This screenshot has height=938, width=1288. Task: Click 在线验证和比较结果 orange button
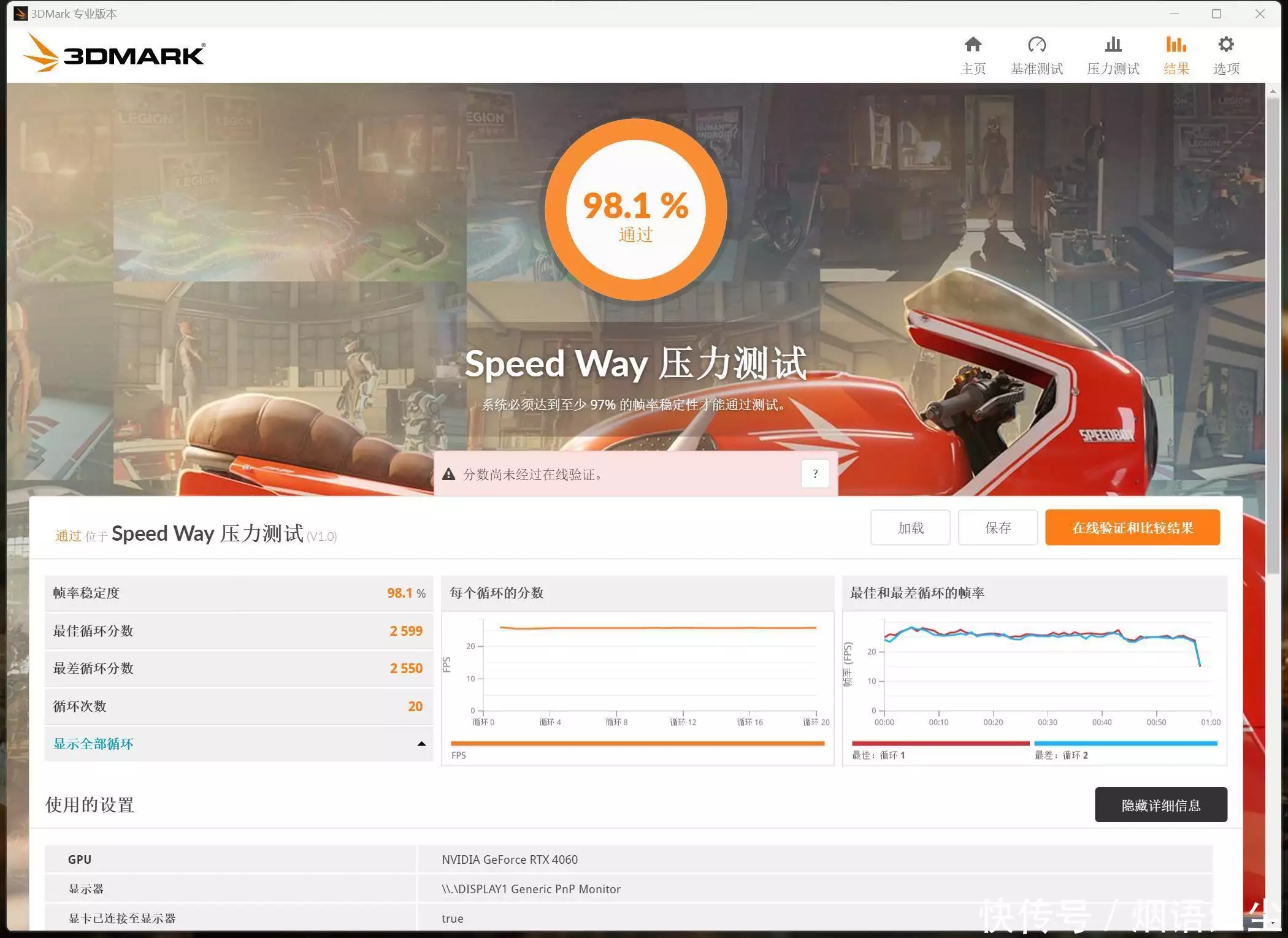tap(1132, 528)
